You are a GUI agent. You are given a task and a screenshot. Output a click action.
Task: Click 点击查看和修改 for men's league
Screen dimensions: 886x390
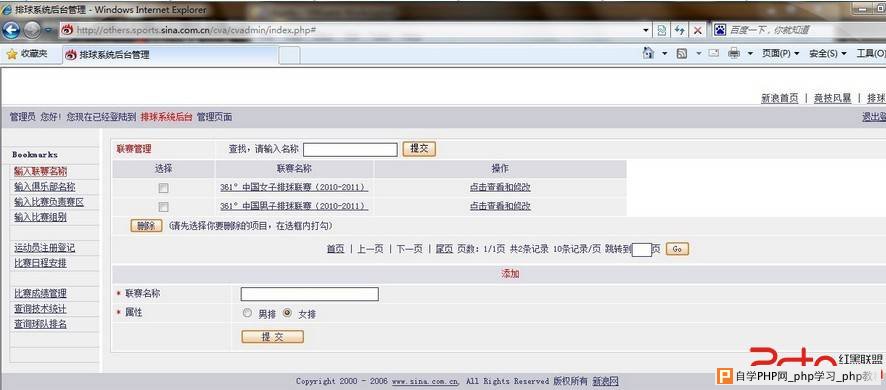(500, 206)
